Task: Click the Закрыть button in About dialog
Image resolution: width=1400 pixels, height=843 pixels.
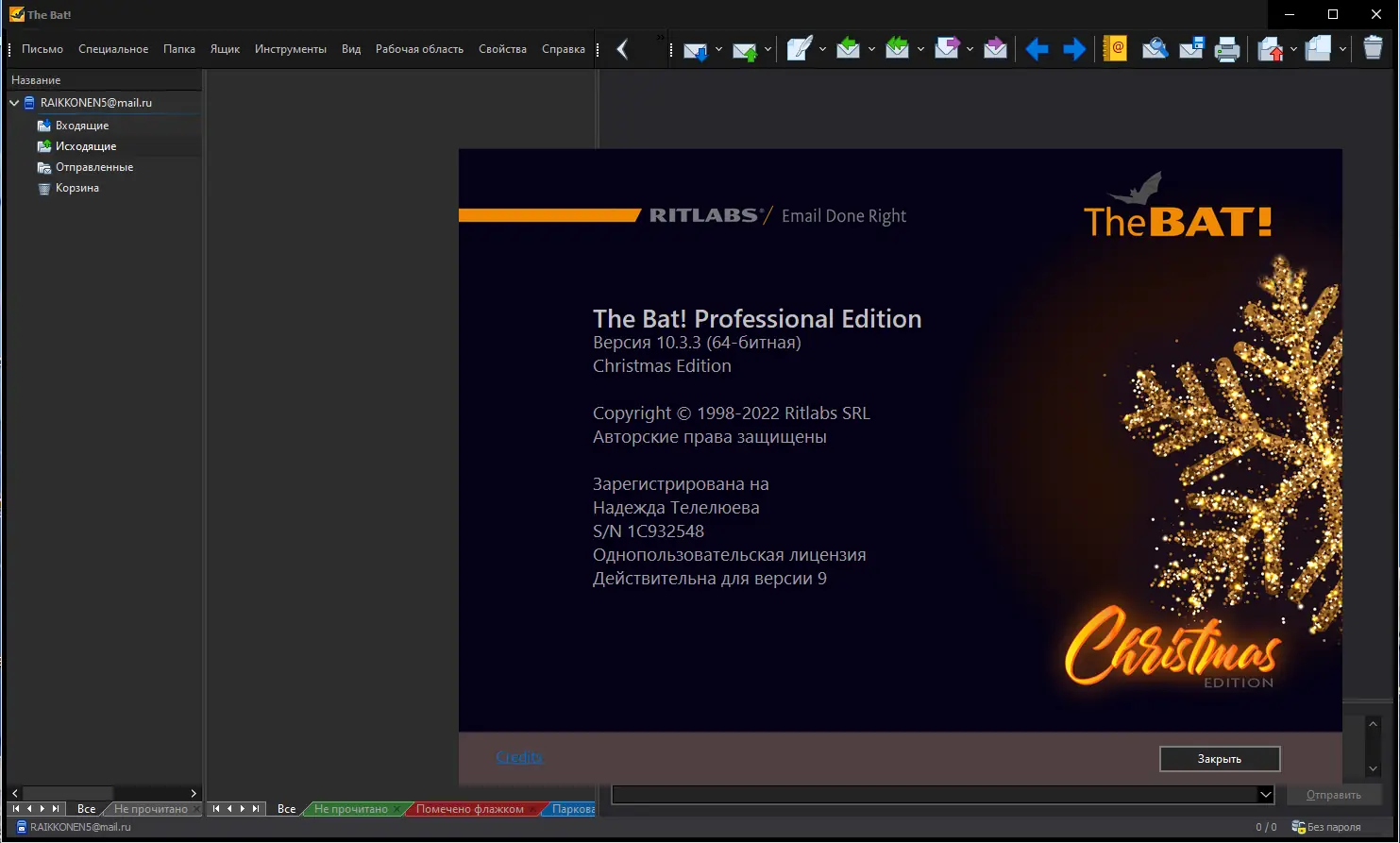Action: pos(1219,759)
